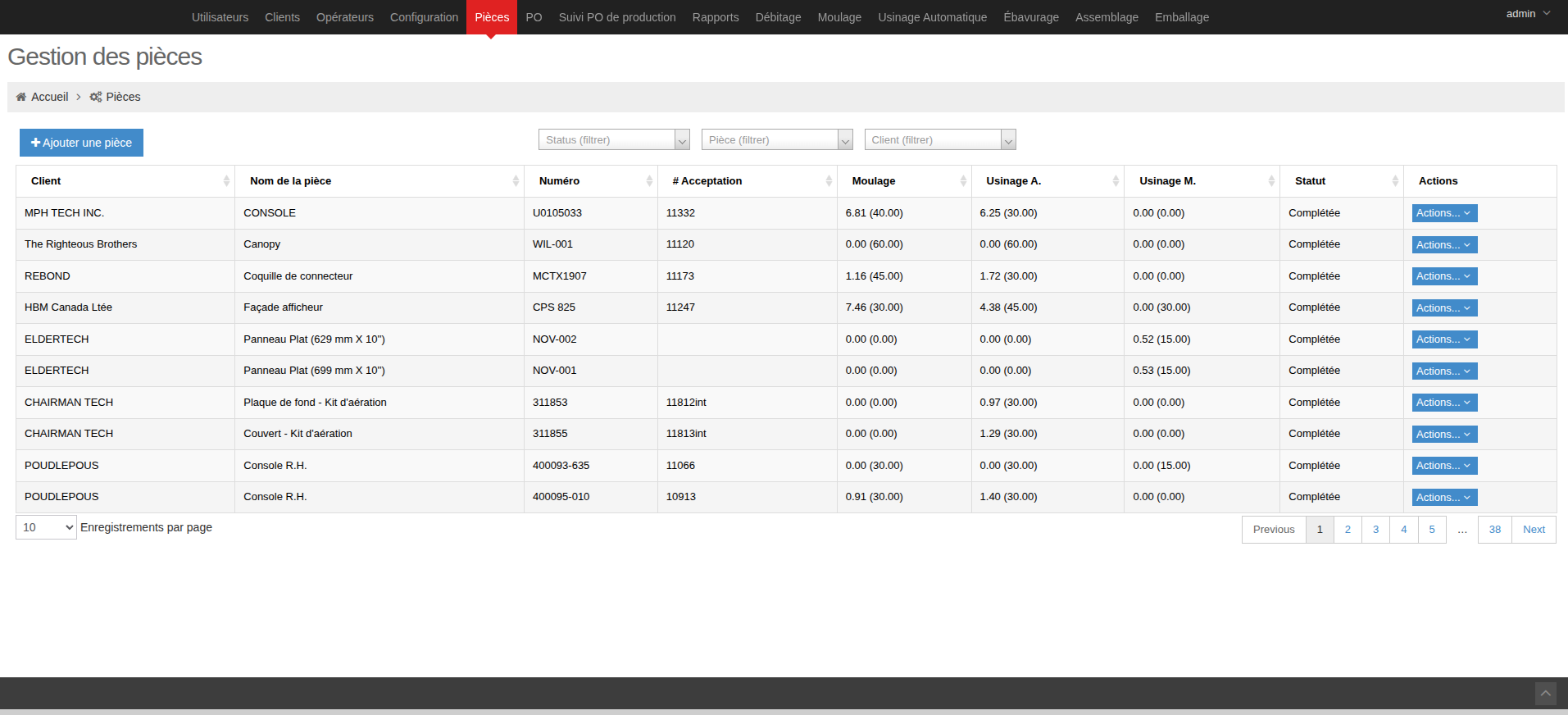Click the Previous pagination button
1568x715 pixels.
(x=1274, y=530)
